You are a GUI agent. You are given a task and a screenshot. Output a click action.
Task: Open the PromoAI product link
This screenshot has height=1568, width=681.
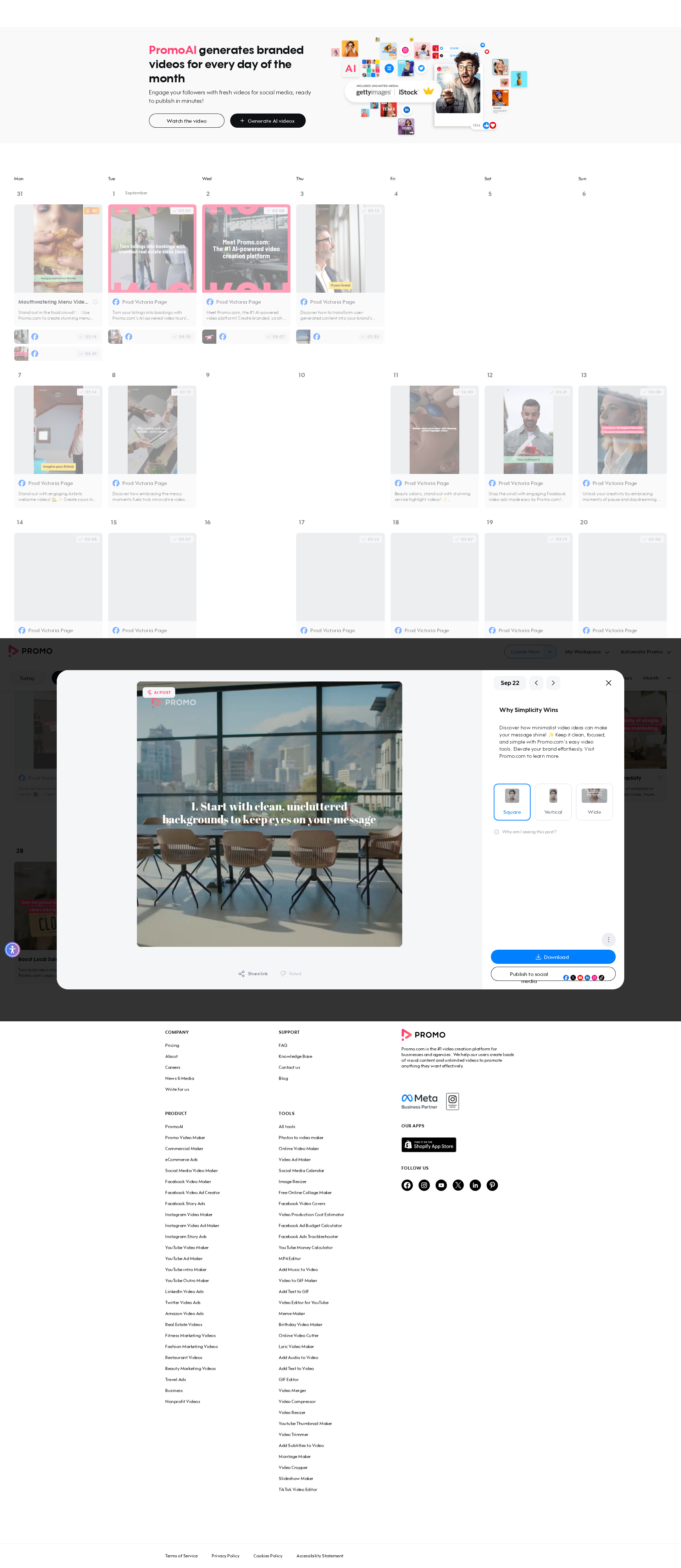pyautogui.click(x=174, y=1127)
